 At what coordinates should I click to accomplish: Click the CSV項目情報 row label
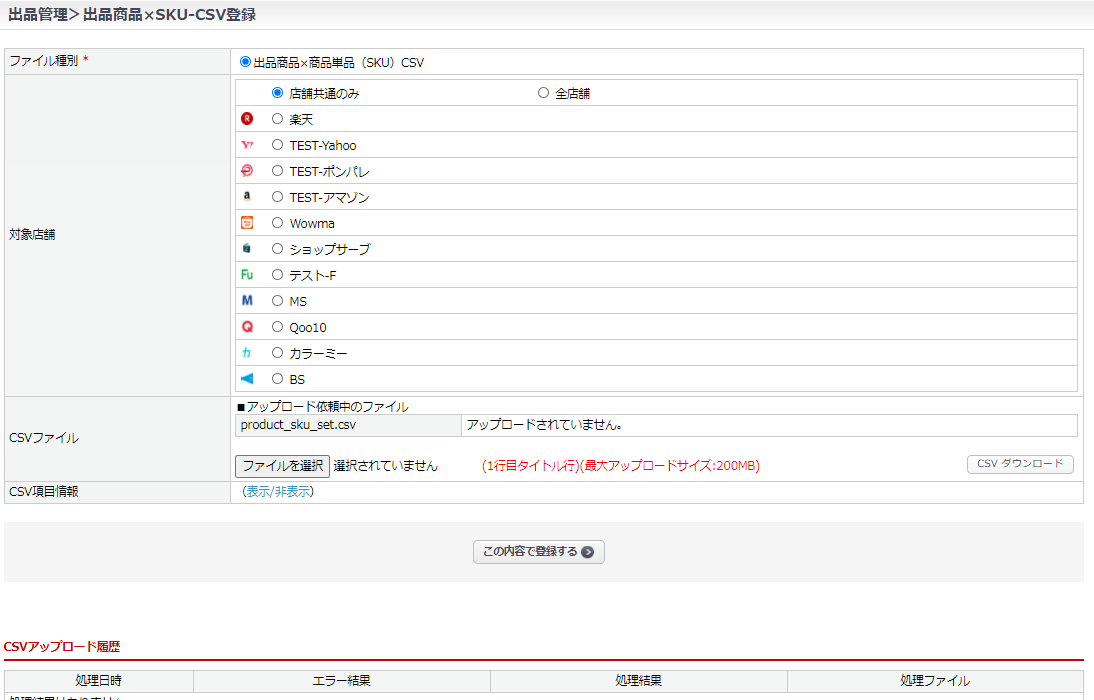pyautogui.click(x=44, y=491)
